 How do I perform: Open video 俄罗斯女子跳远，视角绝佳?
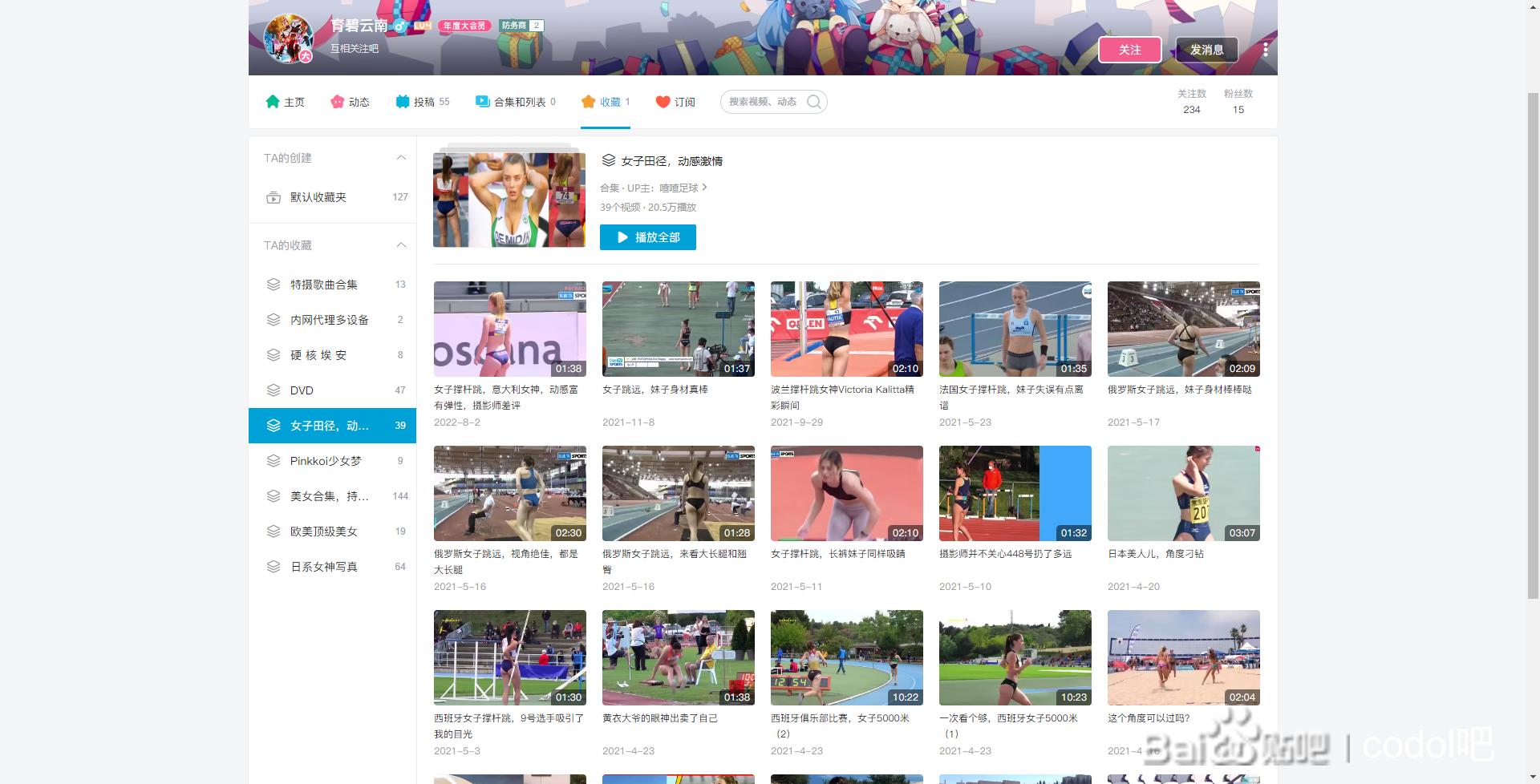[509, 493]
